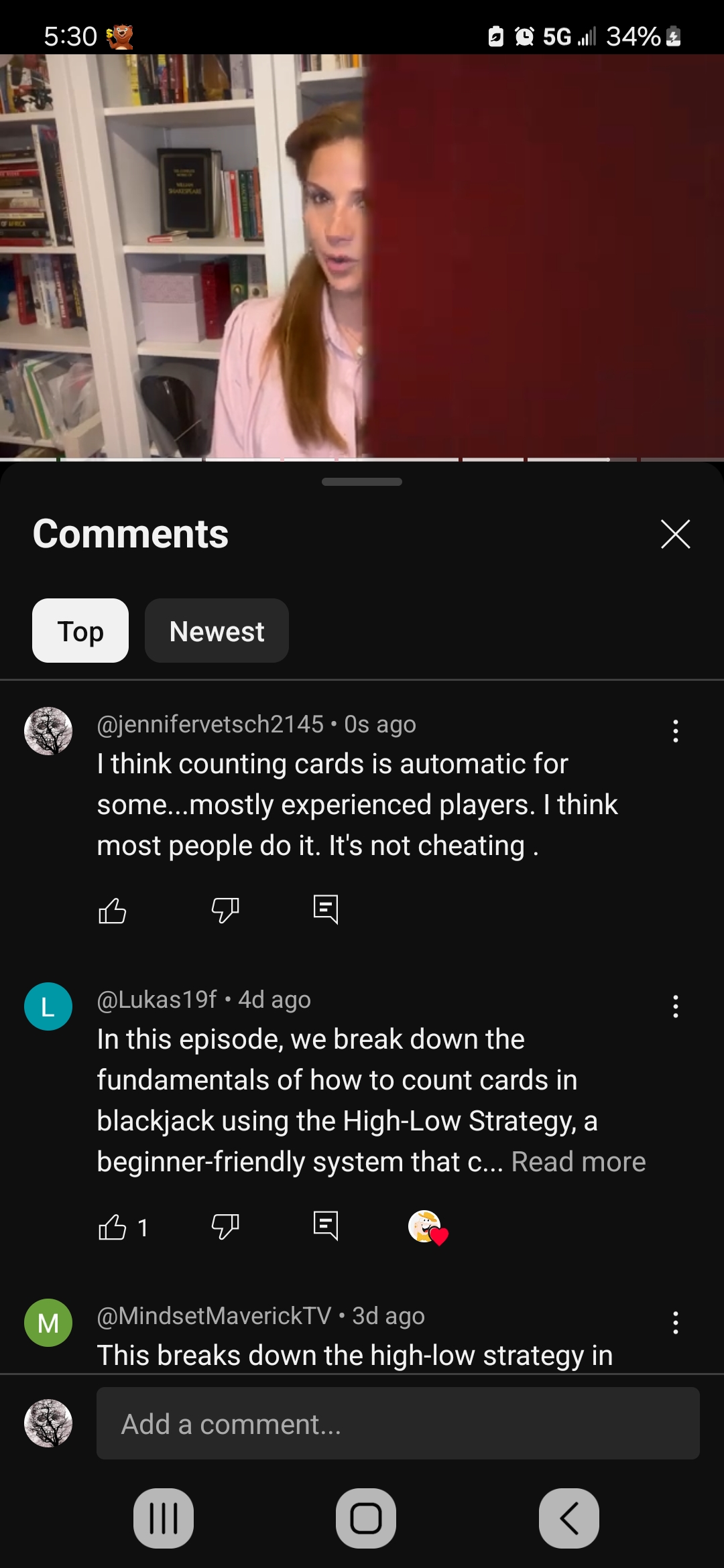Switch to Top comments sorting

pos(80,631)
